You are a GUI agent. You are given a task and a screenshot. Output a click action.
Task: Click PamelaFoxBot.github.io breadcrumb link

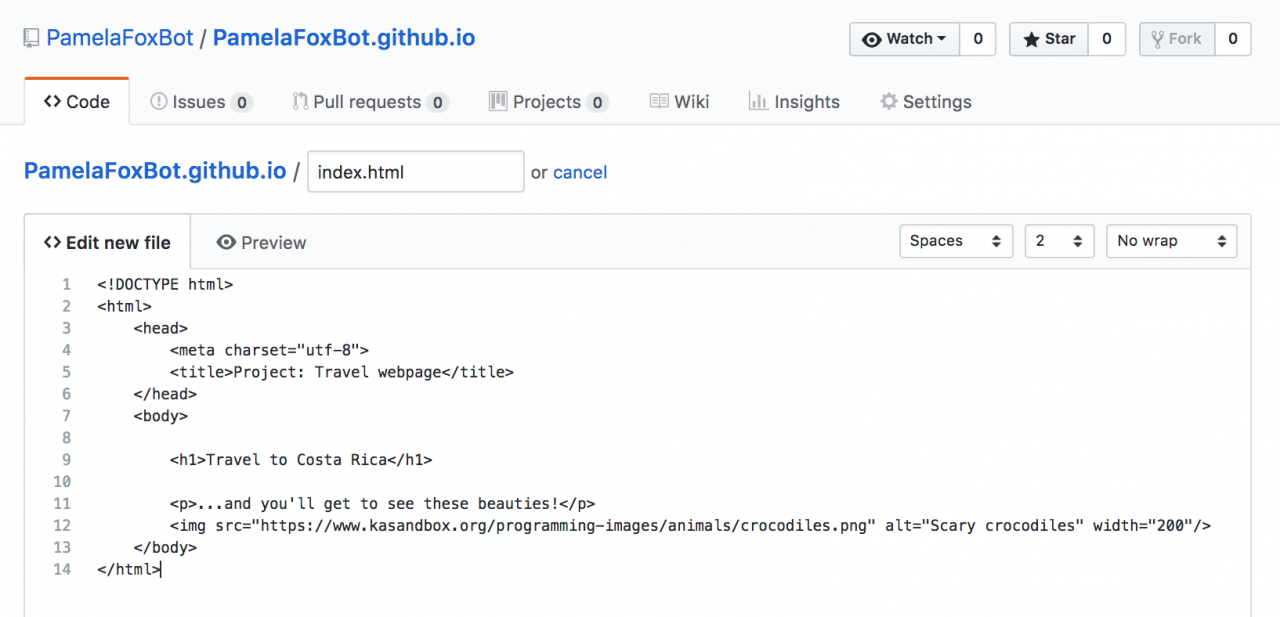(x=155, y=171)
